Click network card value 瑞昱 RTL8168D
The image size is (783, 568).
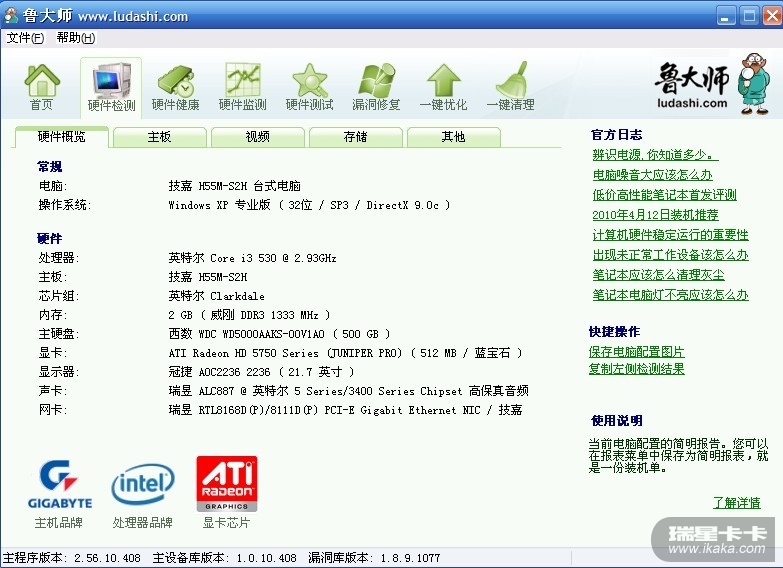345,410
